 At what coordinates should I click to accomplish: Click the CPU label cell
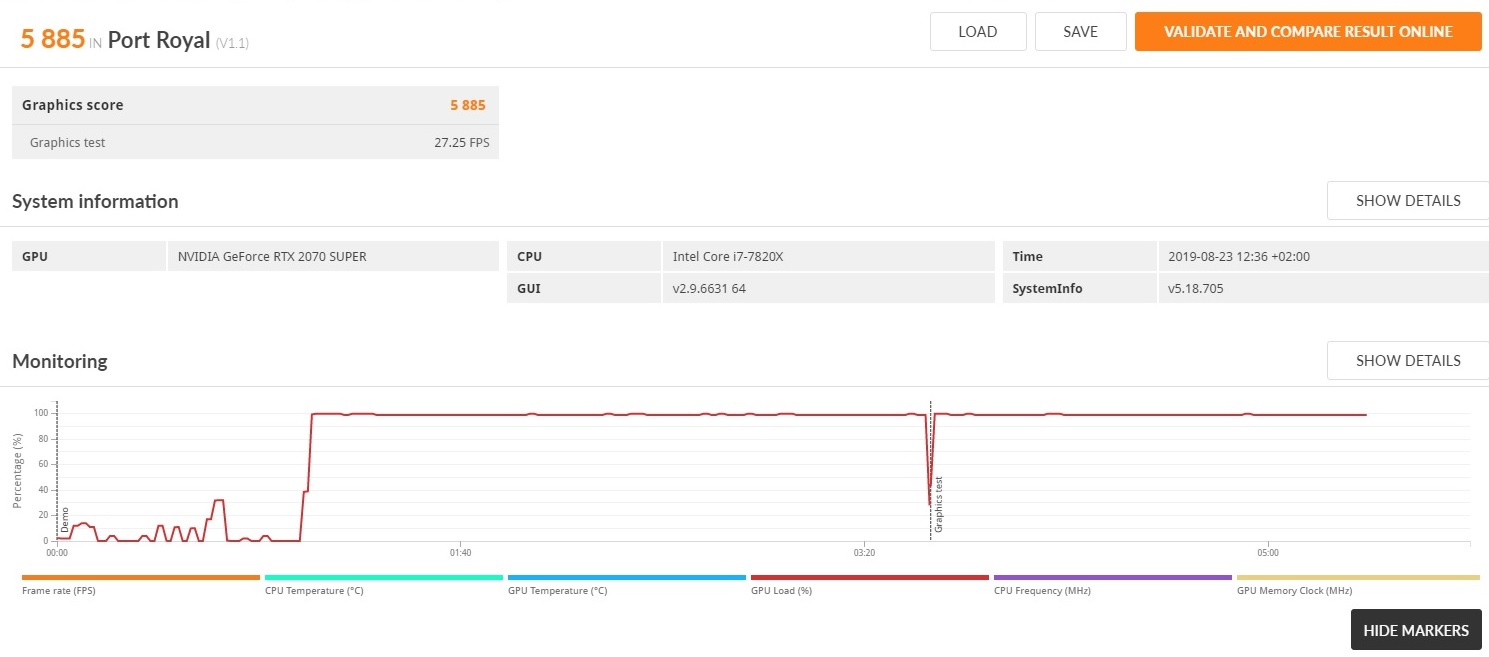584,256
